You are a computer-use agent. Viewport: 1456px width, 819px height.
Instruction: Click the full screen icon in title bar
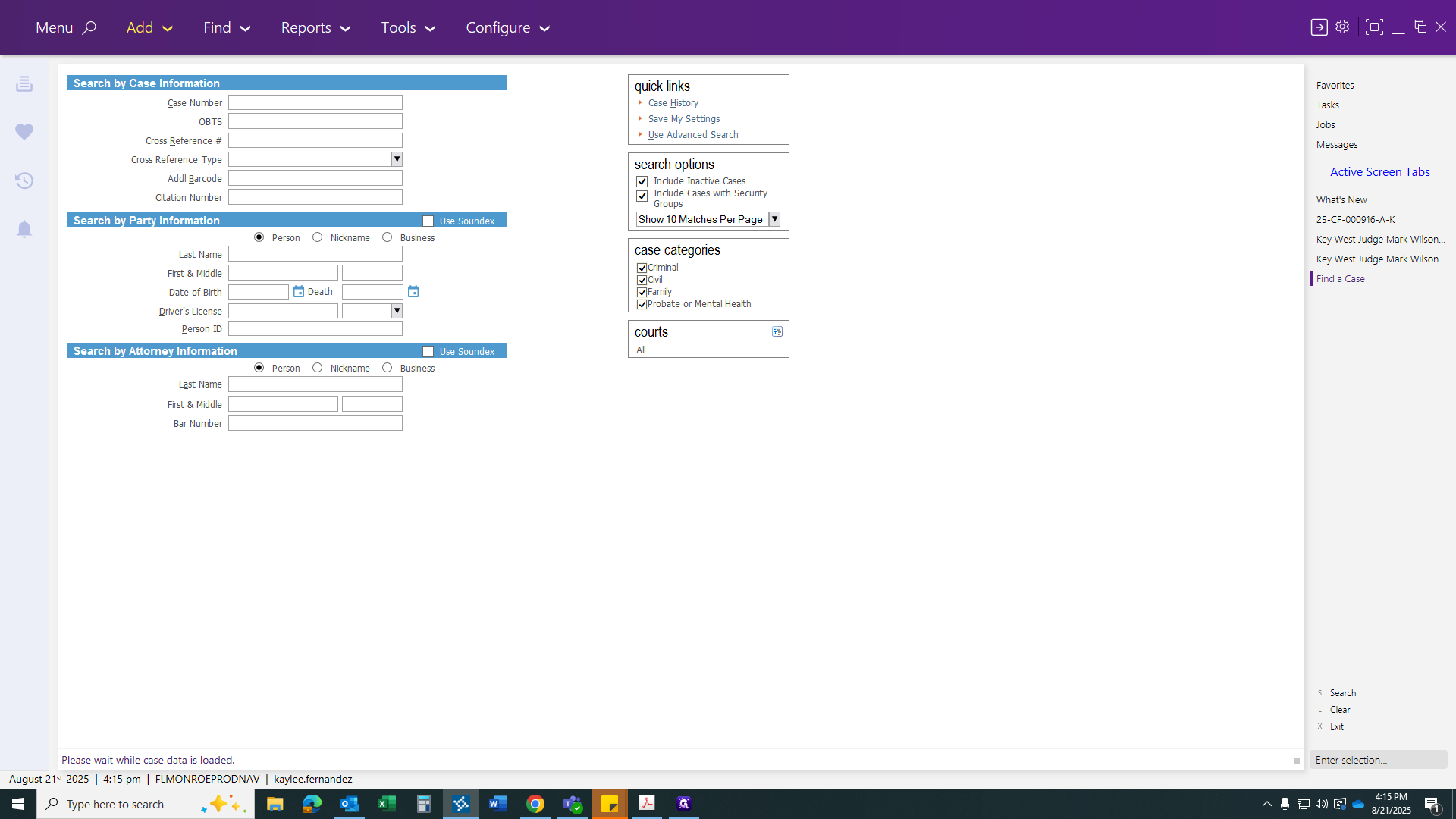[1374, 27]
